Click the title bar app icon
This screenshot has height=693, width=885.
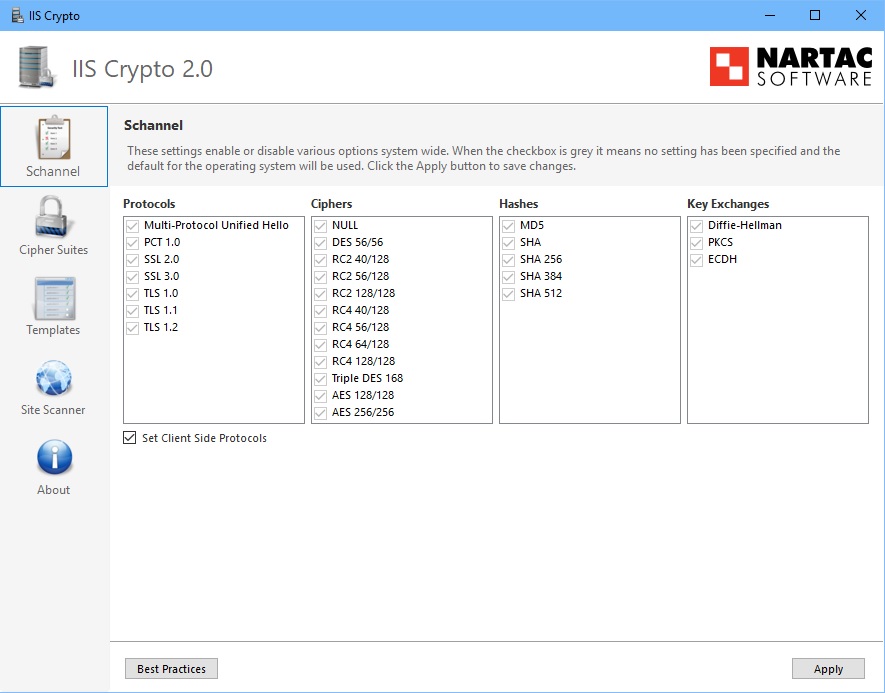click(x=17, y=15)
